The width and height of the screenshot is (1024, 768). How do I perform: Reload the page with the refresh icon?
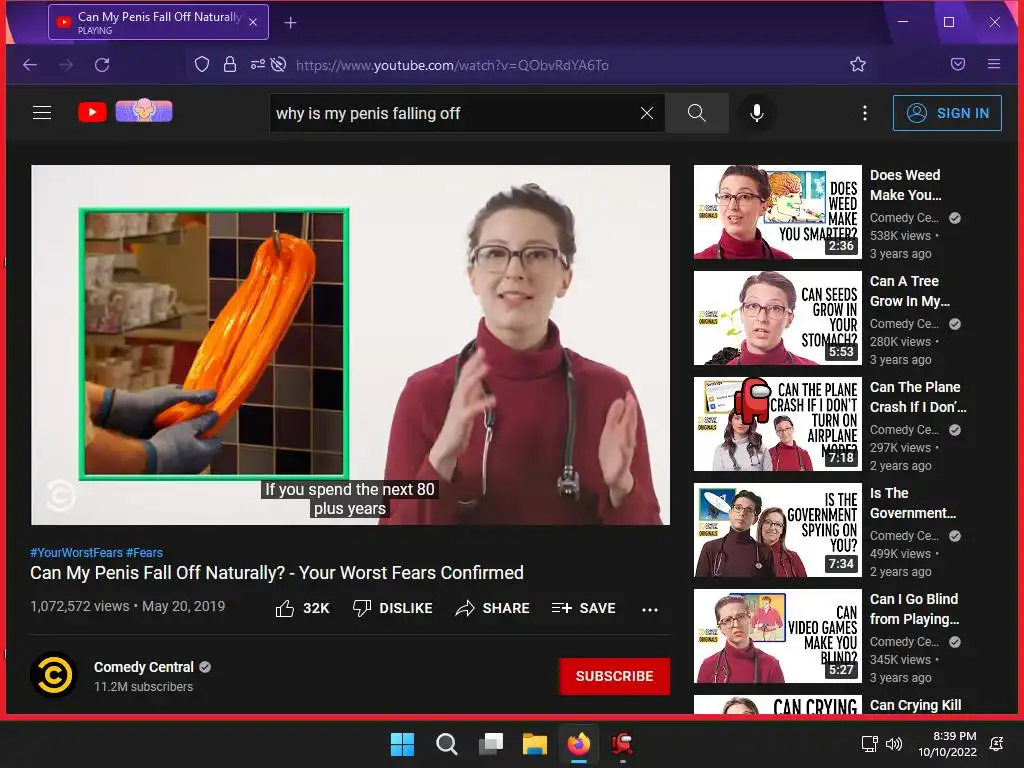coord(102,65)
